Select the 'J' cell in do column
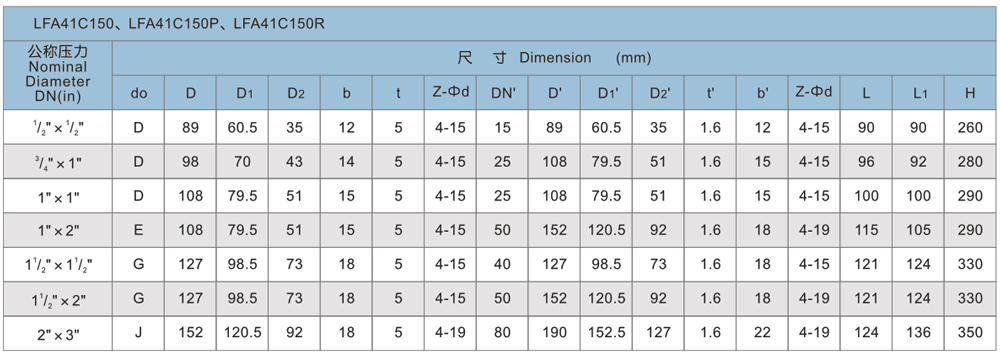 pyautogui.click(x=138, y=333)
